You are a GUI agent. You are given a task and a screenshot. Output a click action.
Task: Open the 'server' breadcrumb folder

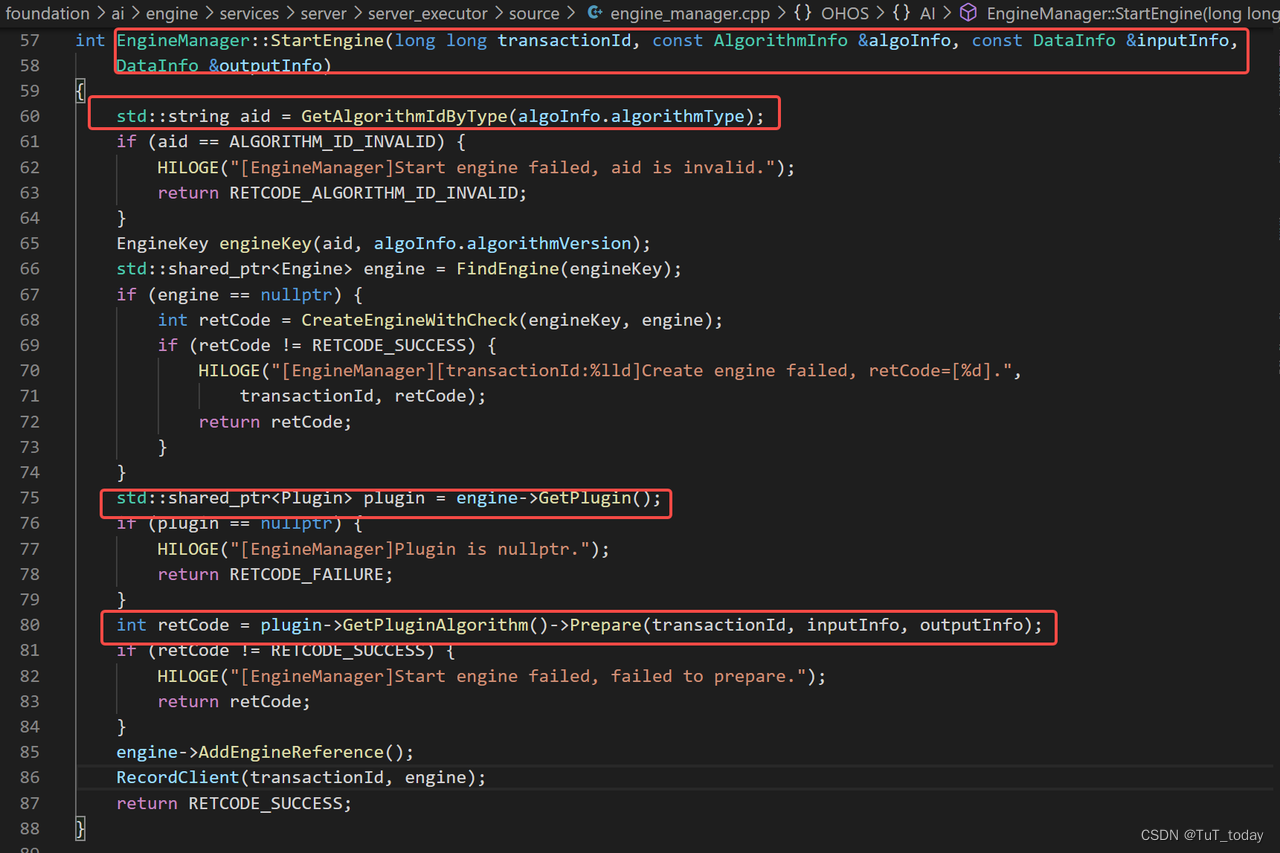pyautogui.click(x=325, y=13)
